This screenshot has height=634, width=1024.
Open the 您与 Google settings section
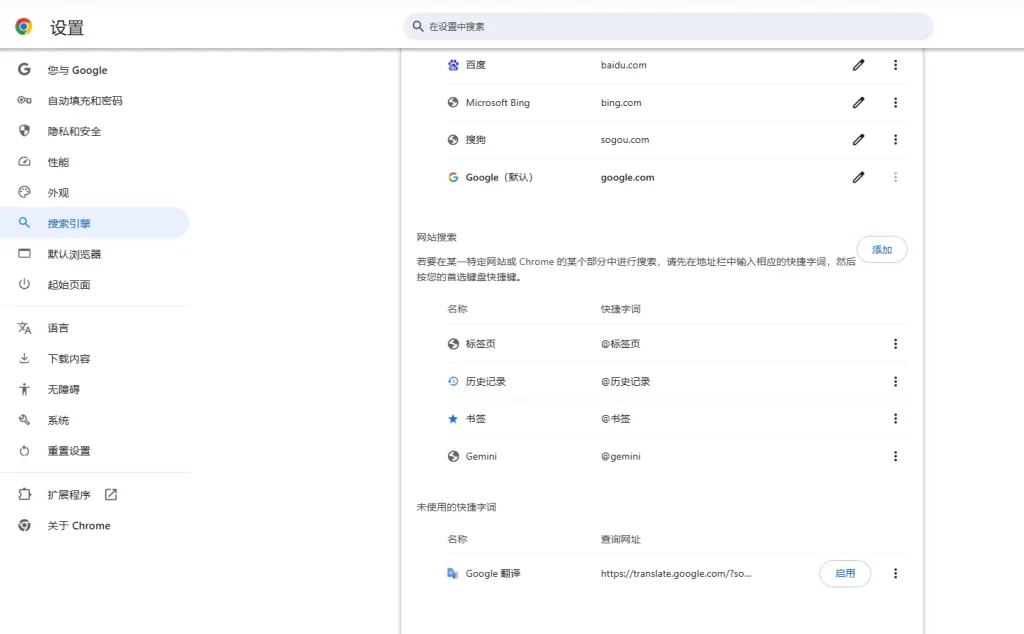click(95, 70)
